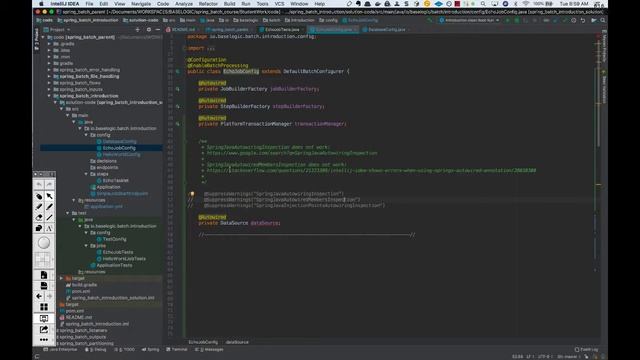Image resolution: width=640 pixels, height=360 pixels.
Task: Click the Search Everywhere magnifier in the IDE toolbar
Action: pyautogui.click(x=603, y=20)
